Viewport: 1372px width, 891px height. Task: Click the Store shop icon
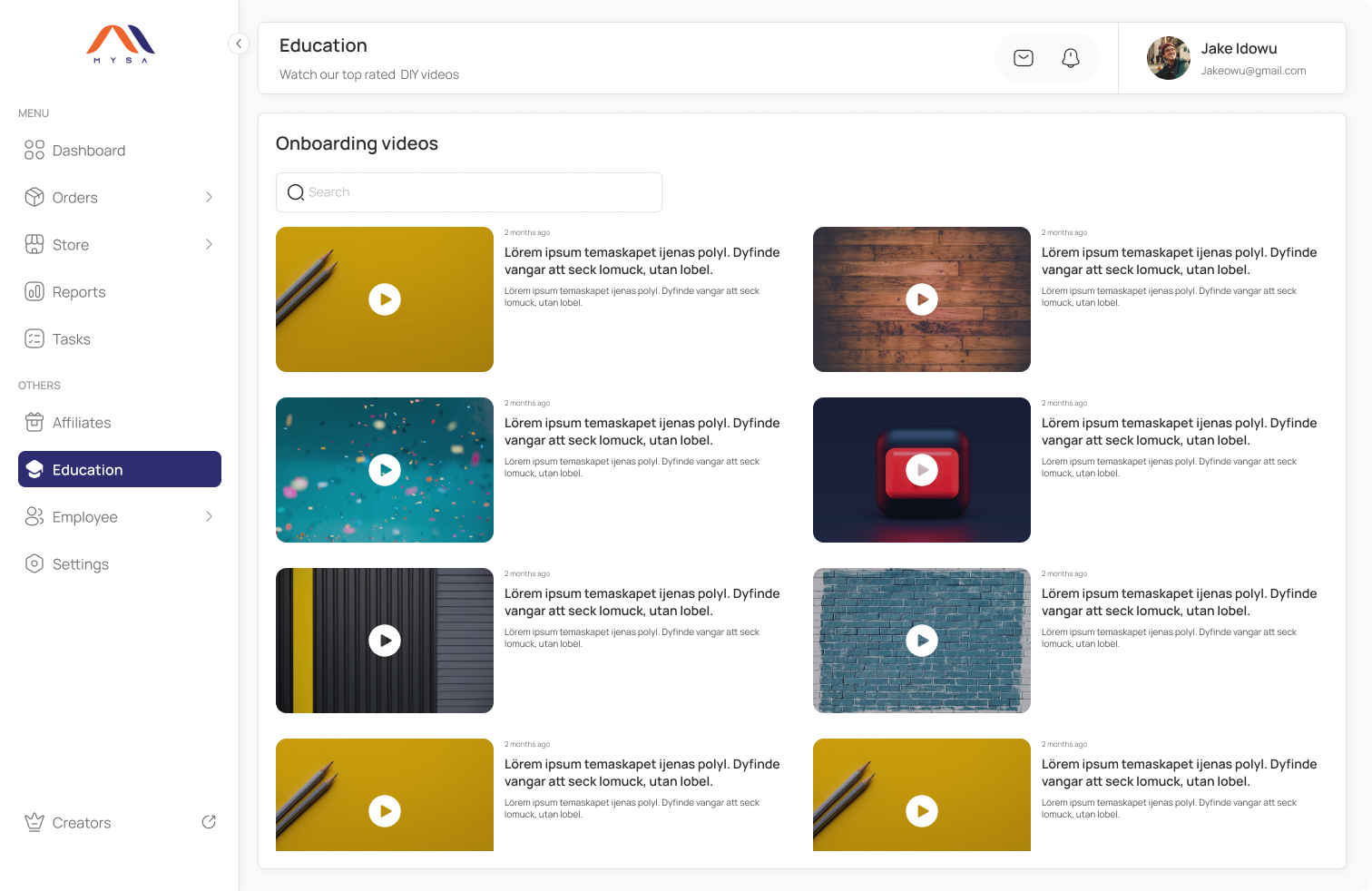pos(34,244)
